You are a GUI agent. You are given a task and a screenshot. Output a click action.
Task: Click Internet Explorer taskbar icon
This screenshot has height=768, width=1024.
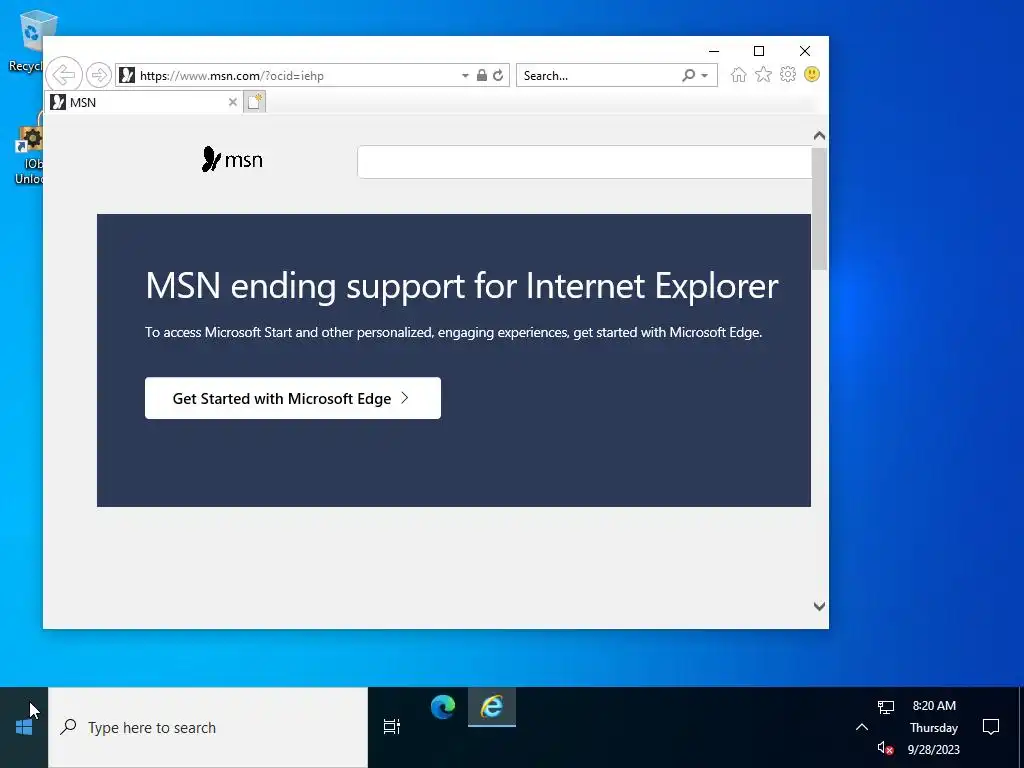tap(492, 707)
